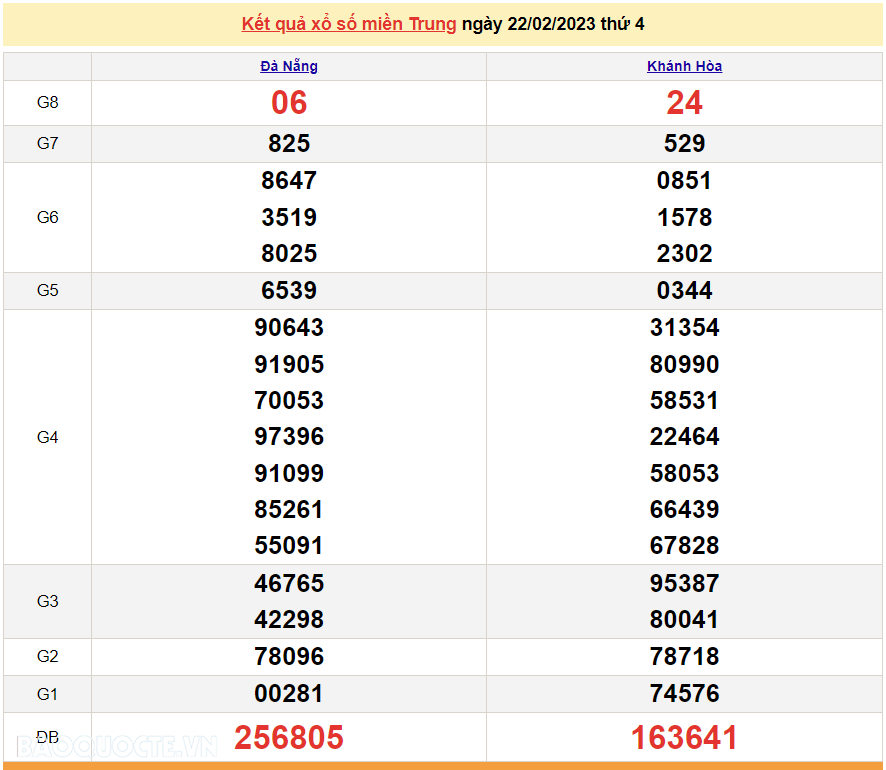Select the G2 row label
Image resolution: width=886 pixels, height=770 pixels.
click(47, 656)
